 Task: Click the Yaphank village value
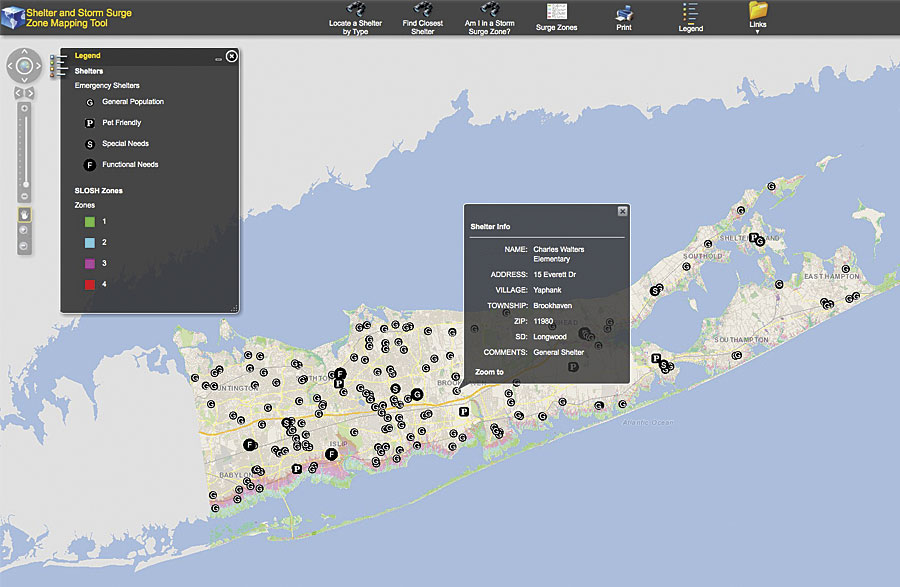click(x=547, y=290)
